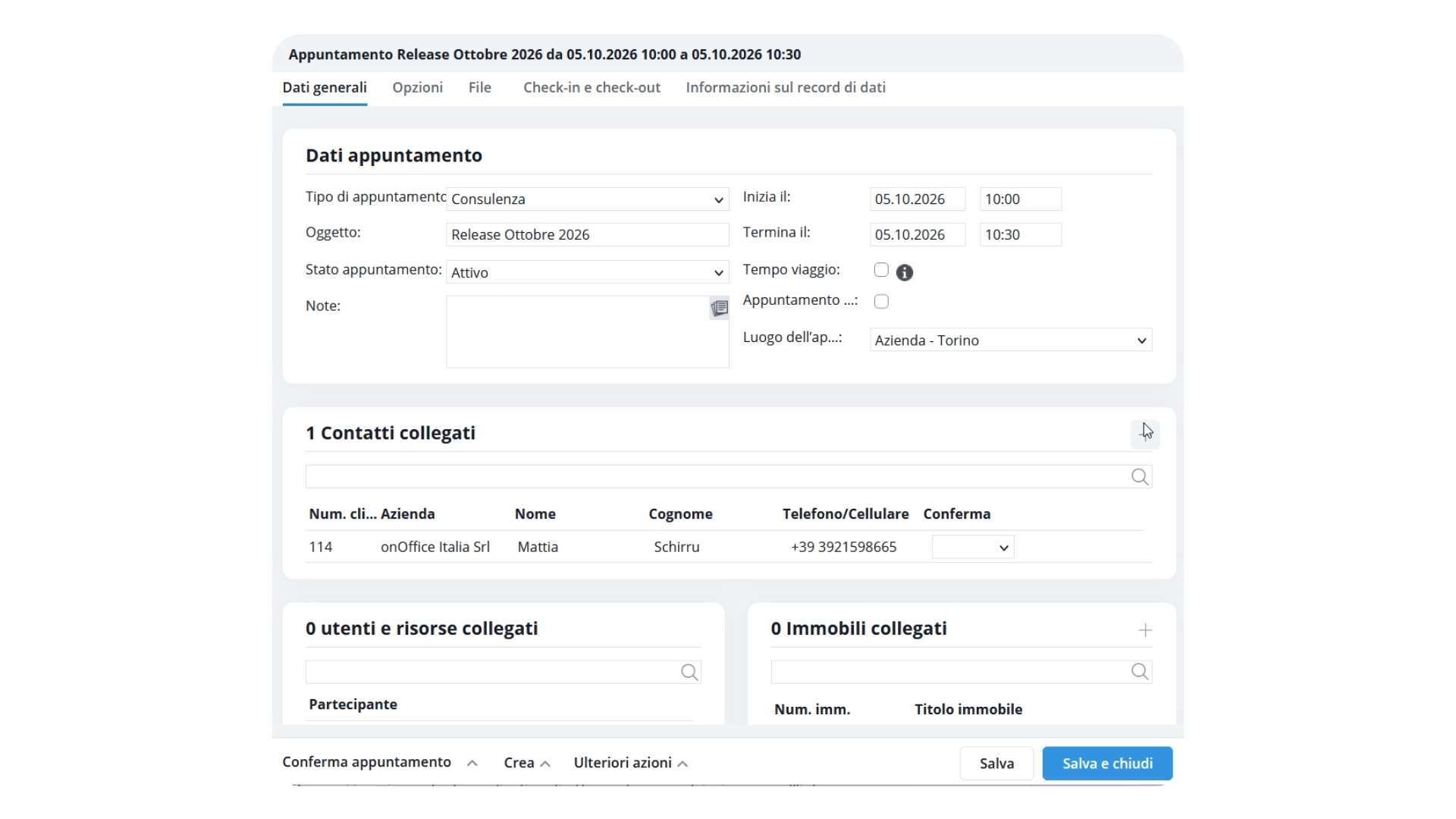Image resolution: width=1456 pixels, height=819 pixels.
Task: Click the Salva e chiudi button
Action: (x=1107, y=764)
